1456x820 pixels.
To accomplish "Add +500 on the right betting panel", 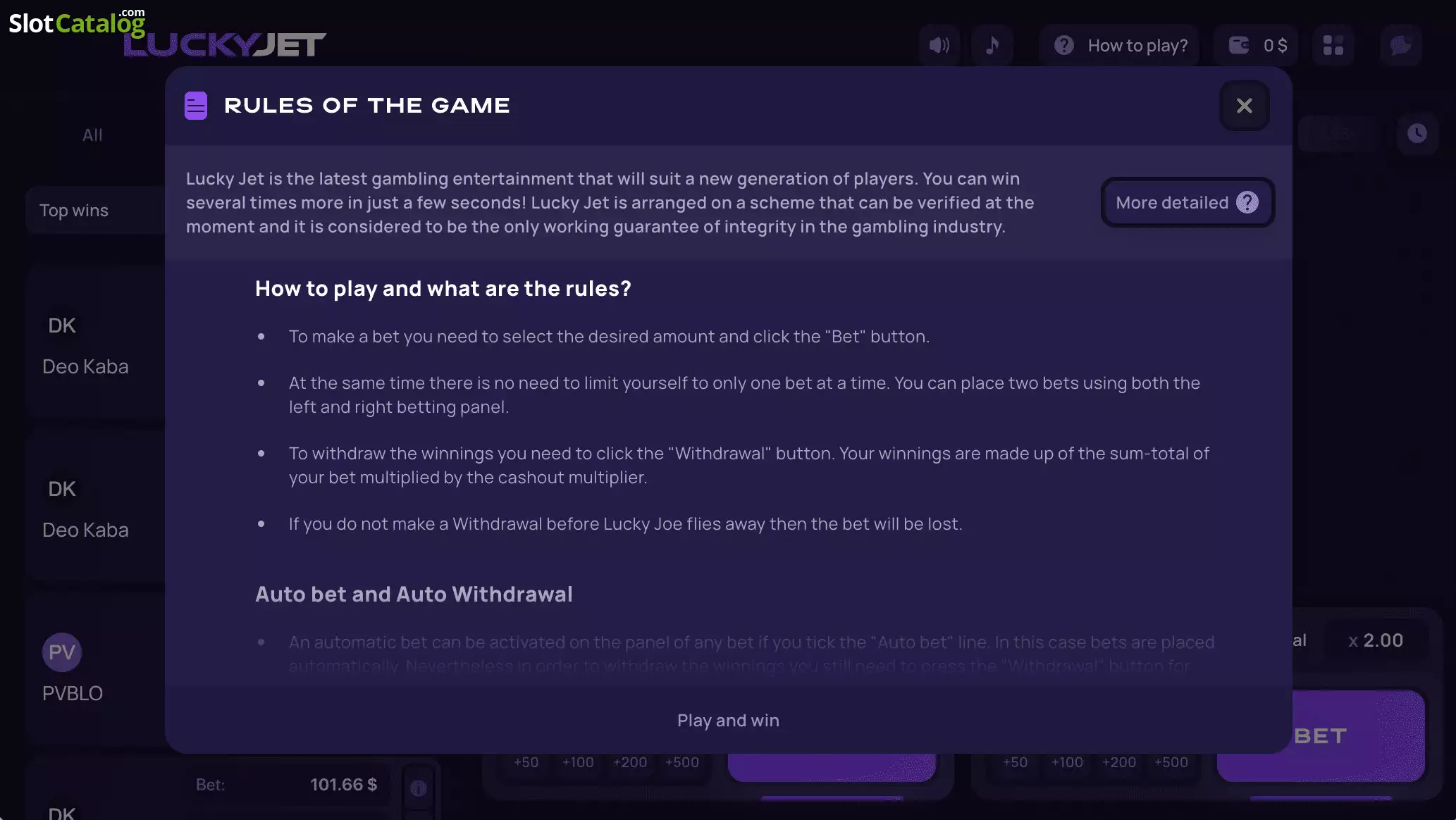I will 1171,762.
